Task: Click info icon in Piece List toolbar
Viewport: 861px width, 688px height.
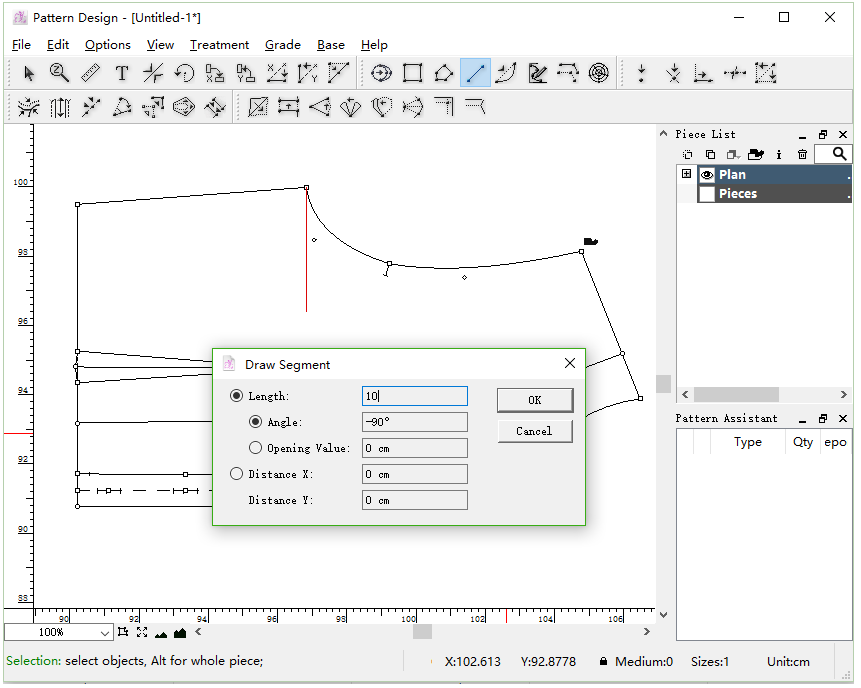Action: tap(779, 154)
